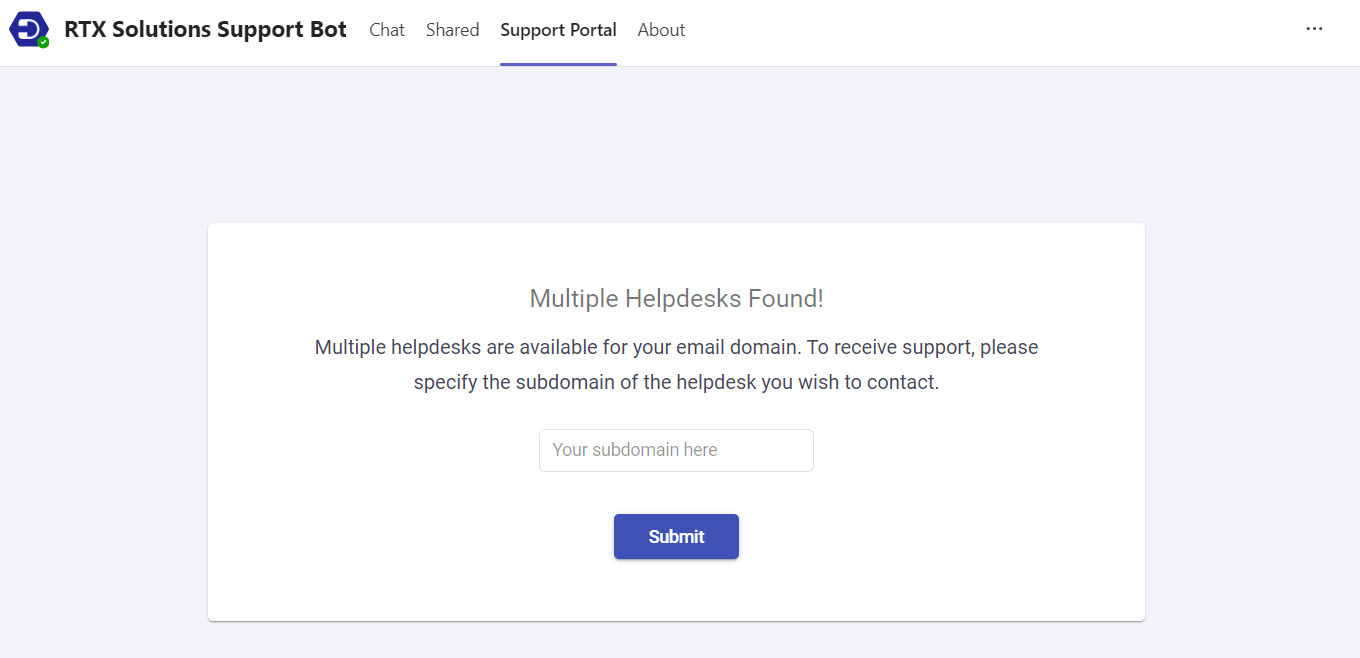The image size is (1360, 658).
Task: Click the 'Multiple Helpdesks Found!' heading
Action: click(x=676, y=298)
